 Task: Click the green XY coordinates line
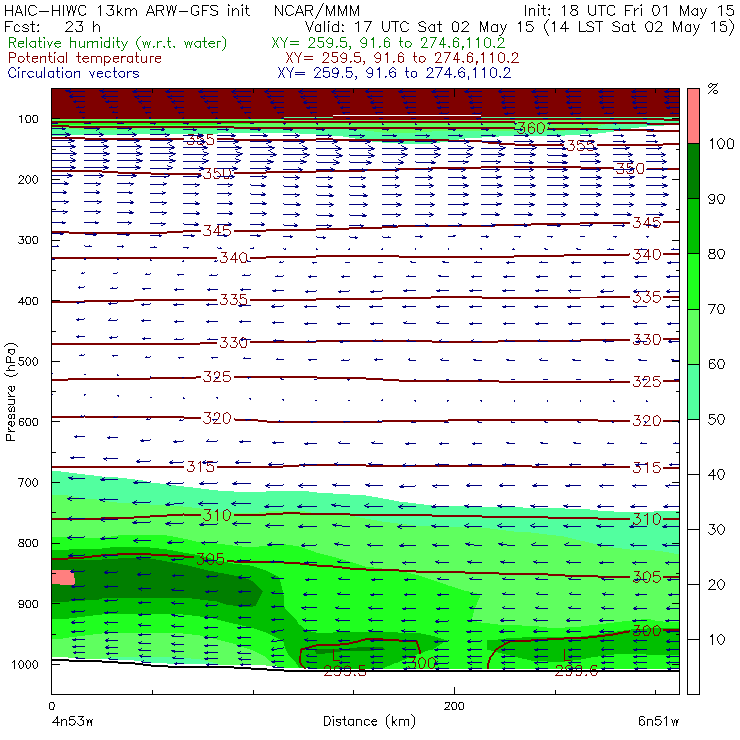388,43
